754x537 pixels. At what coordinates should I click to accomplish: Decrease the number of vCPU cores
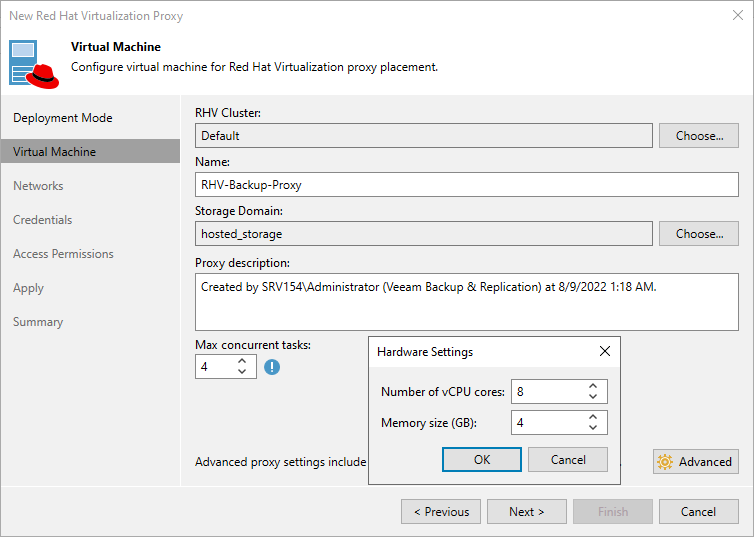593,397
